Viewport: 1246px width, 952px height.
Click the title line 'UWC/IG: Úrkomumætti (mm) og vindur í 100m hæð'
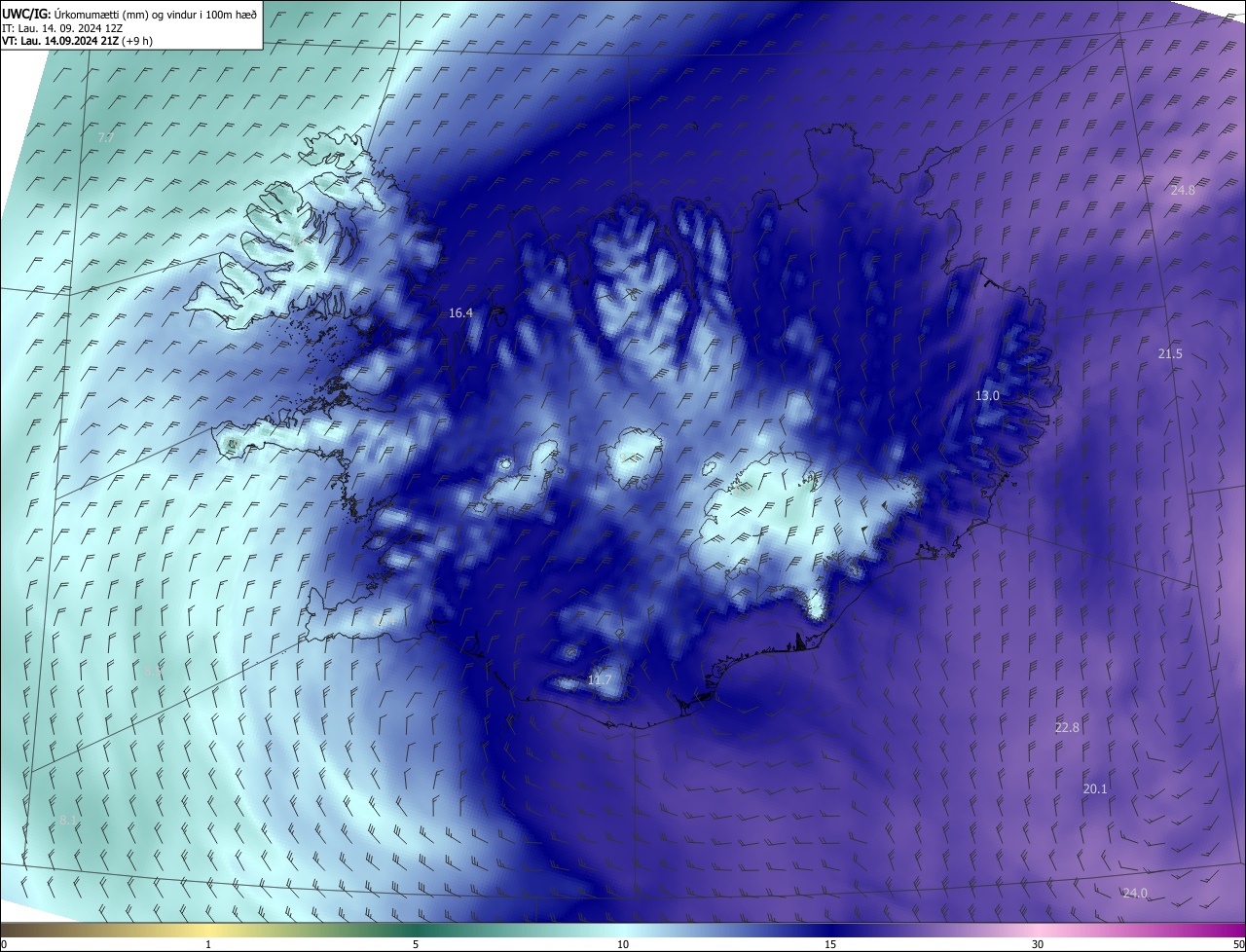pos(129,14)
